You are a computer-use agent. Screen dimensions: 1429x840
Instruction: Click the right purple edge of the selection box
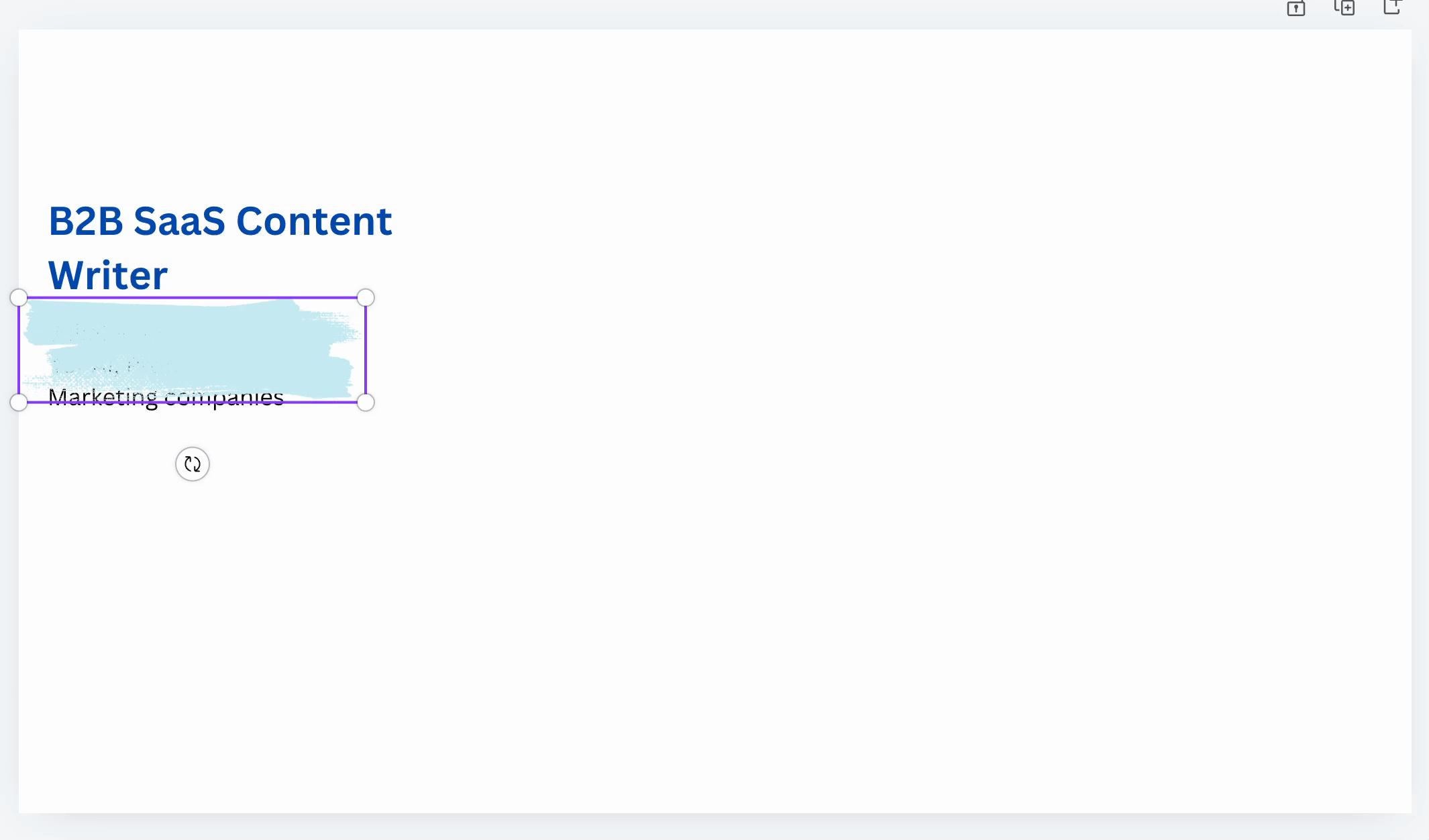366,350
